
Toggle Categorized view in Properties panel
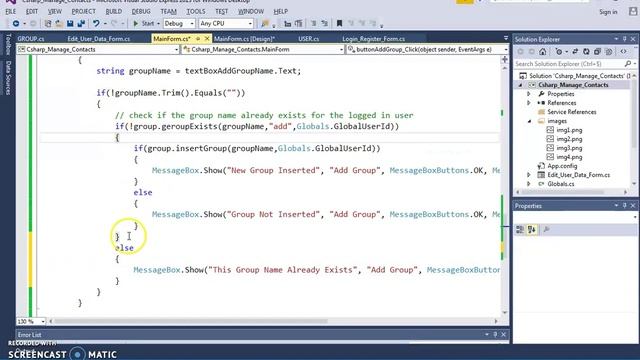[520, 230]
